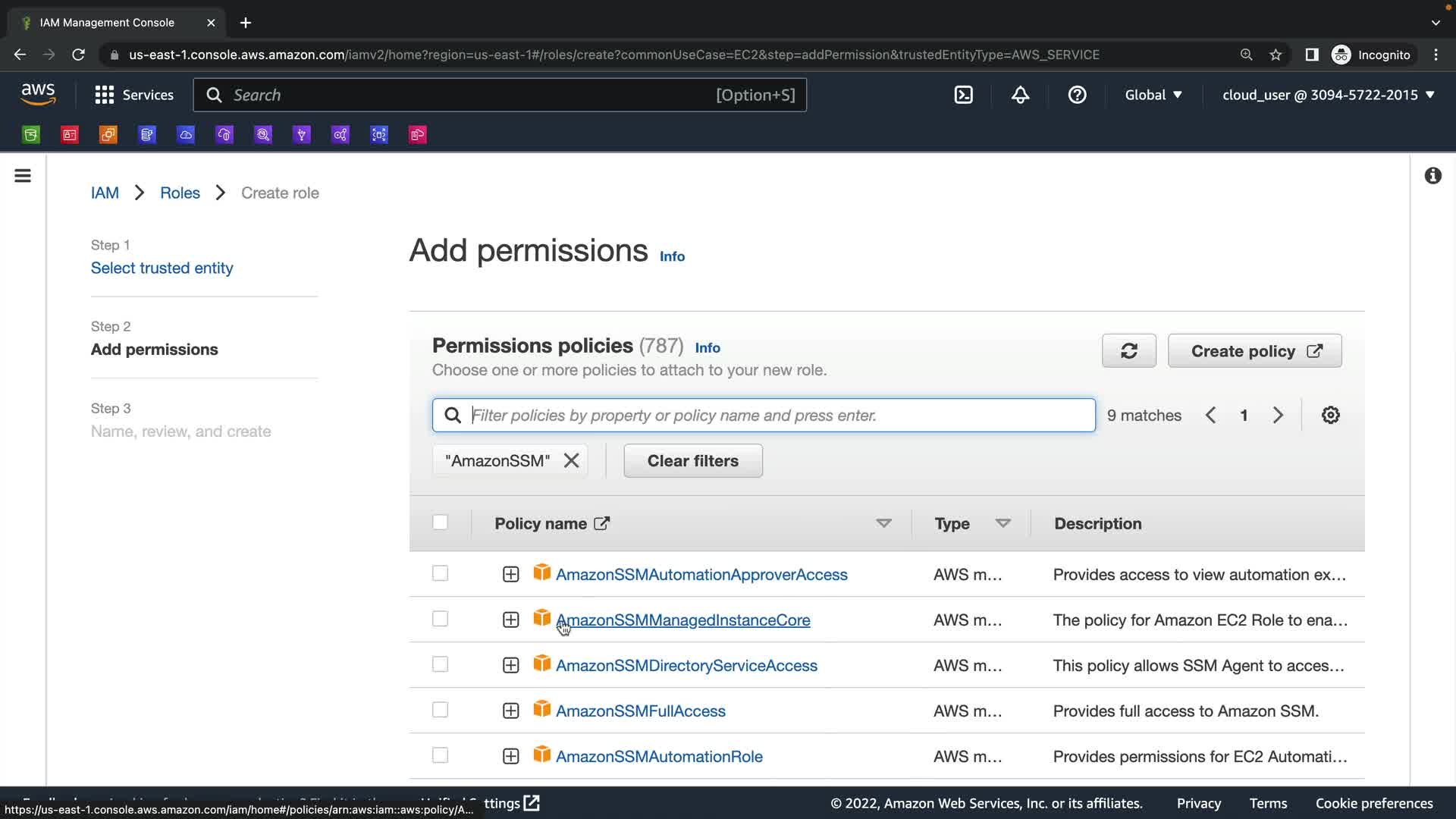Check the AmazonSSMManagedInstanceCore policy checkbox
The width and height of the screenshot is (1456, 819).
click(x=440, y=620)
